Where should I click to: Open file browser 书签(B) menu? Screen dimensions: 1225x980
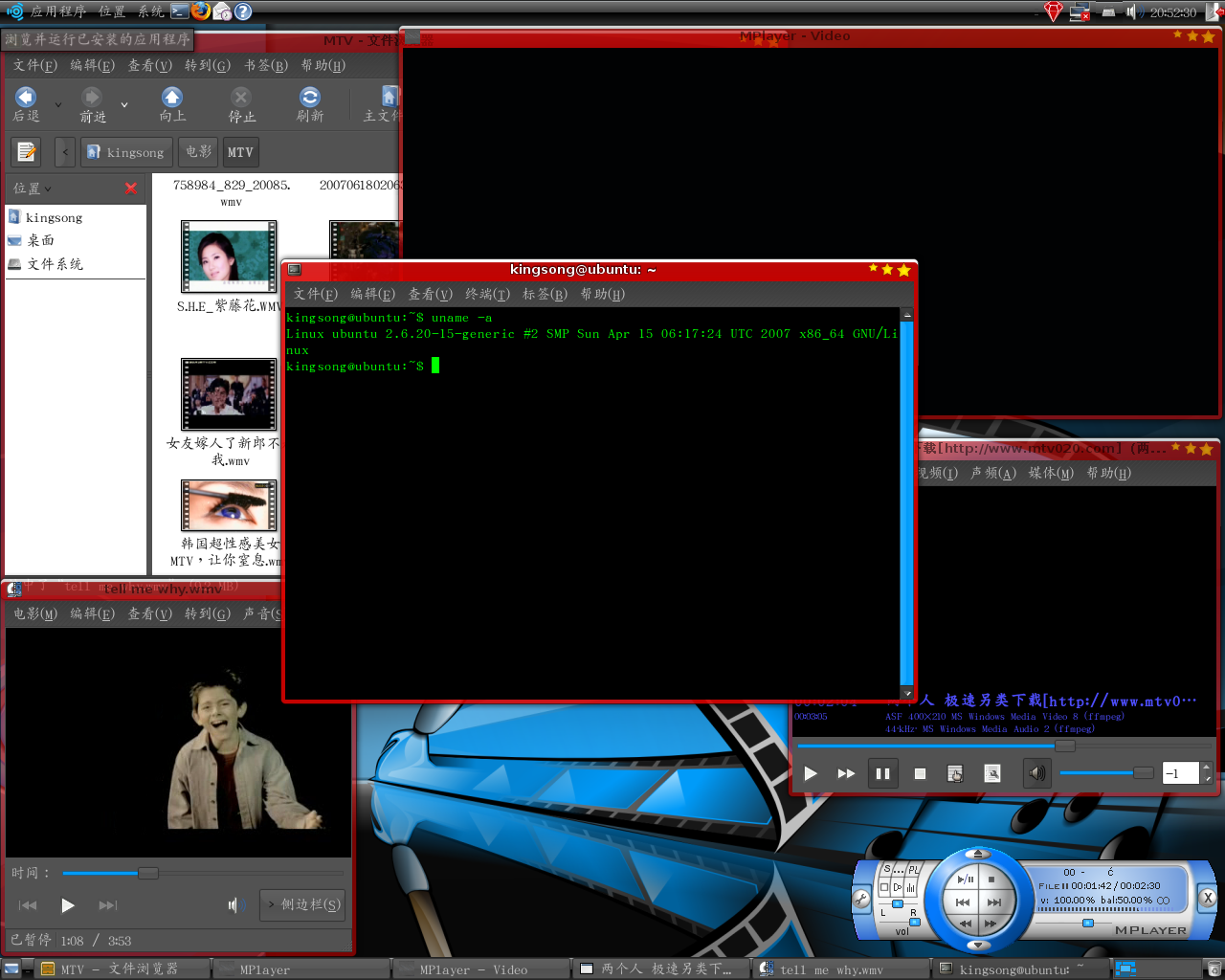point(265,65)
